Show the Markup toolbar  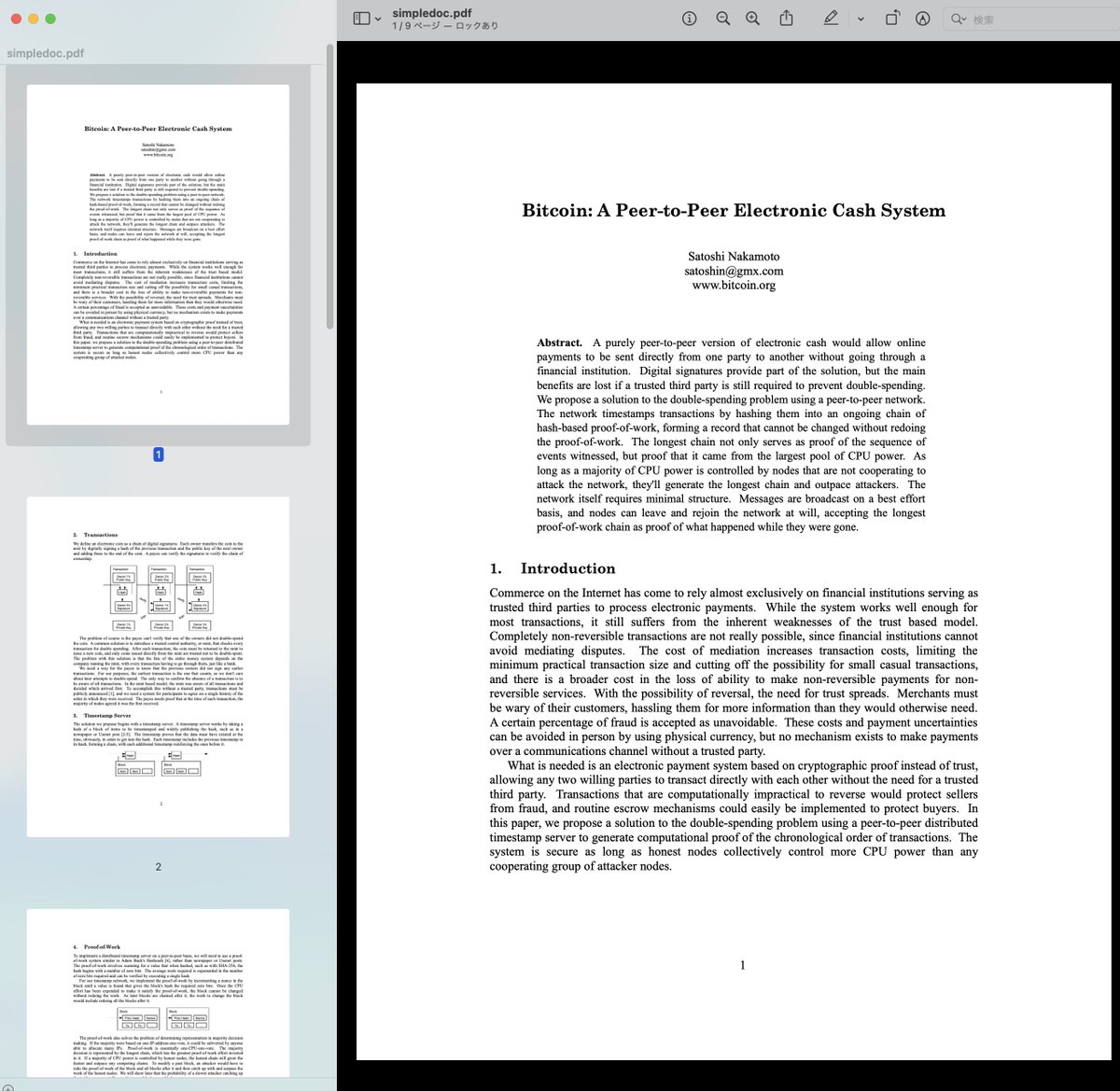923,19
